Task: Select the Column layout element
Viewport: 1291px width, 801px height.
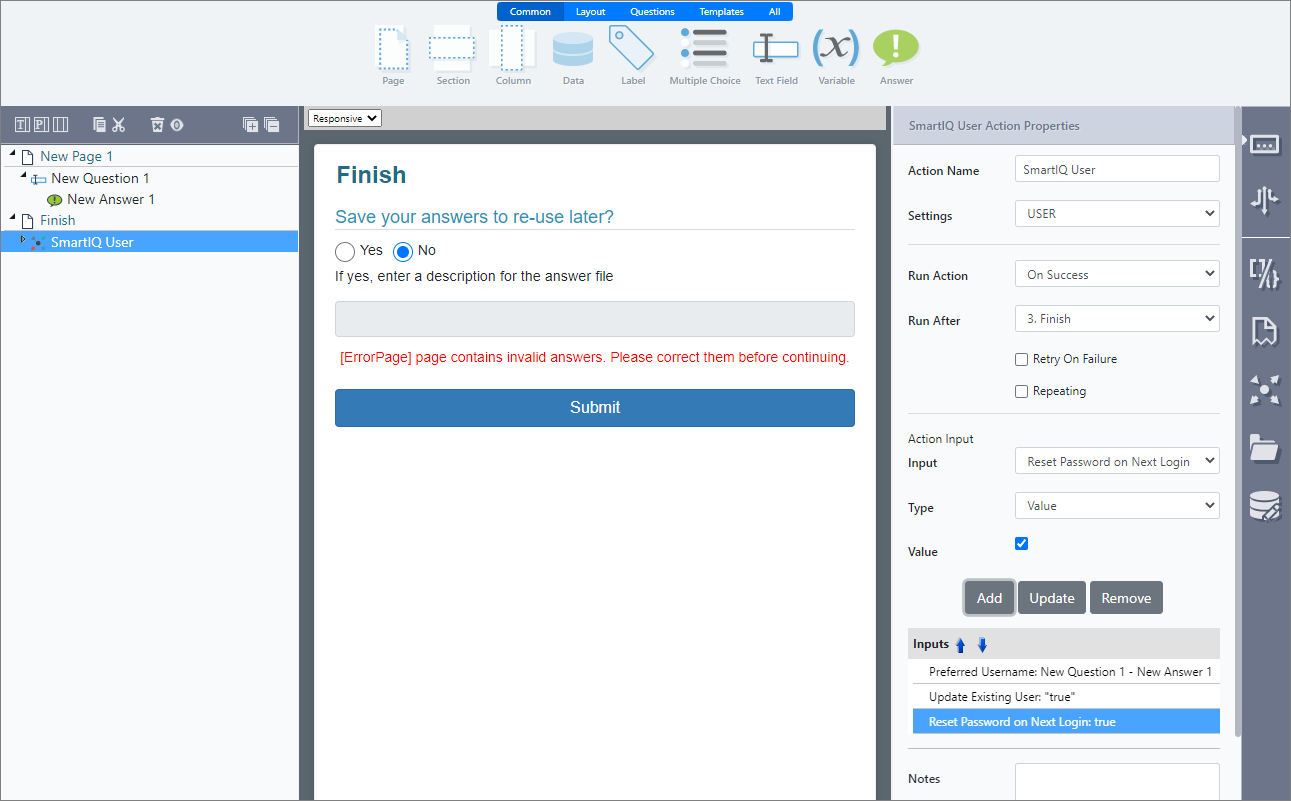Action: point(513,55)
